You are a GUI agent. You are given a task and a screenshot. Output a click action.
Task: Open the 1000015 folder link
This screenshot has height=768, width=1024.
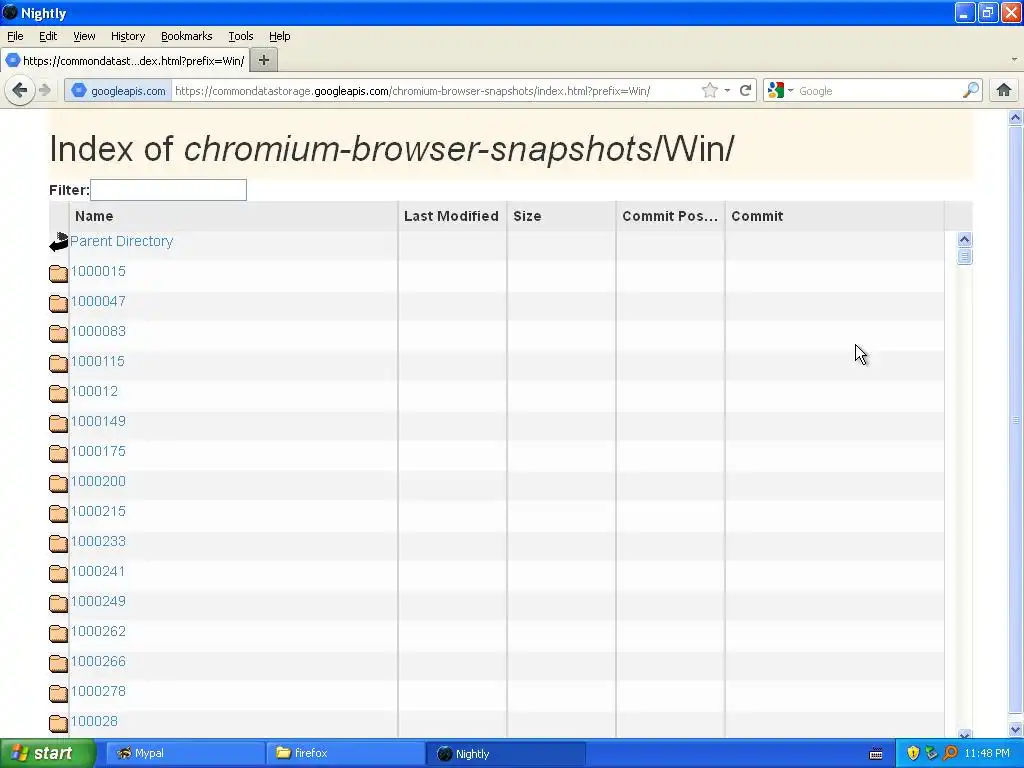pos(98,271)
